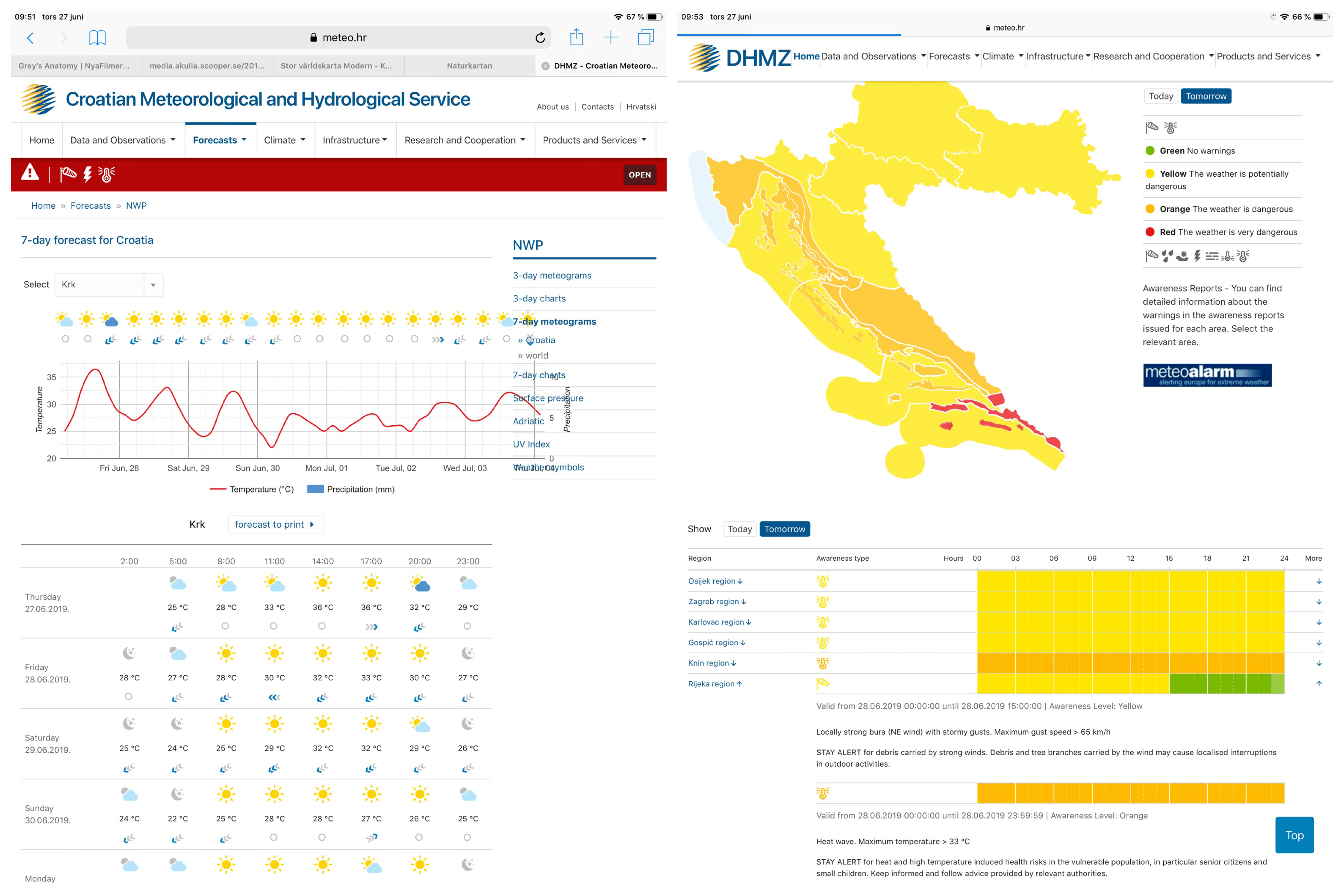Switch to the Naturkartan browser tab
Viewport: 1344px width, 896px height.
click(x=469, y=66)
